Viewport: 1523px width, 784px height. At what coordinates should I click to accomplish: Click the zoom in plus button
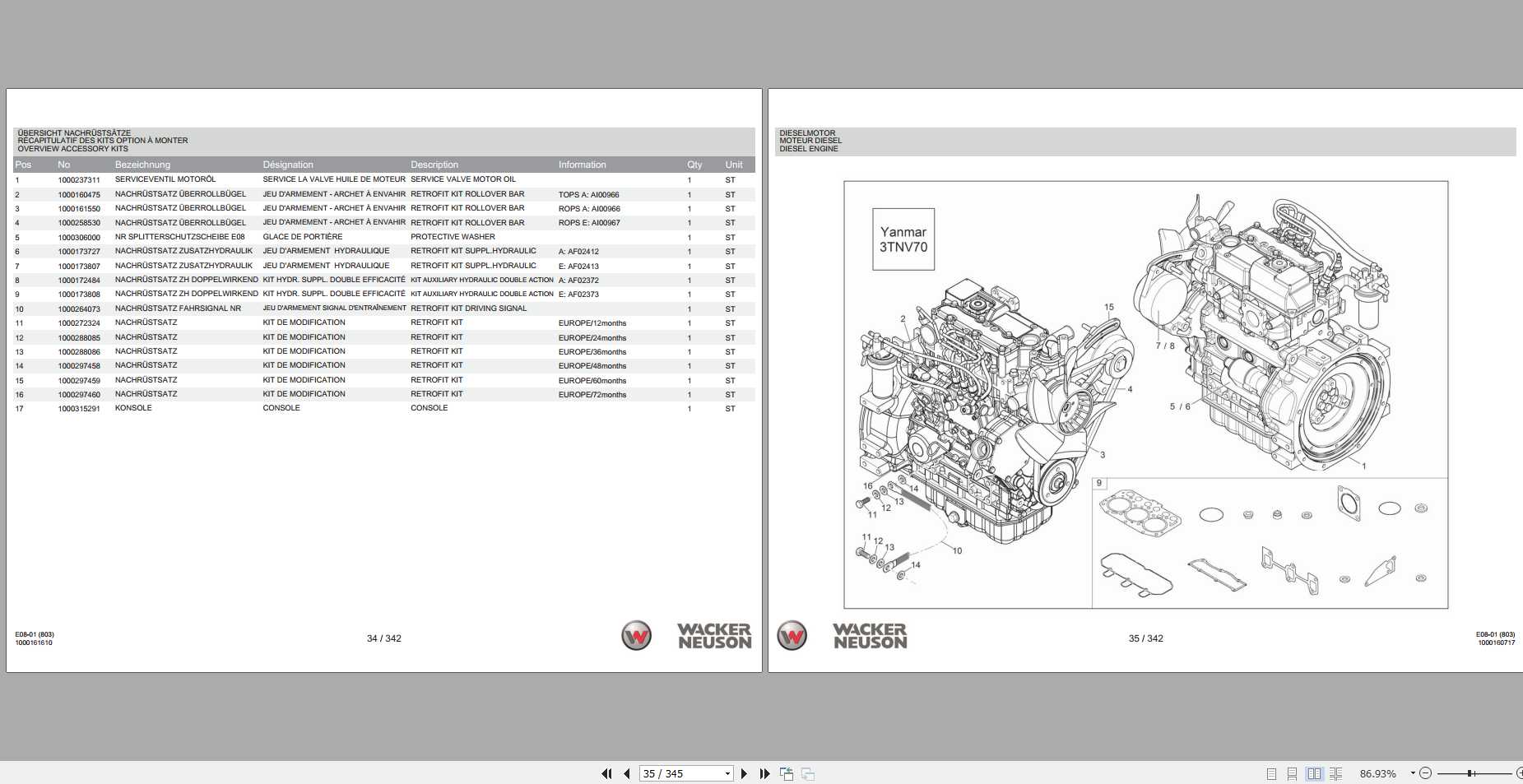1519,773
